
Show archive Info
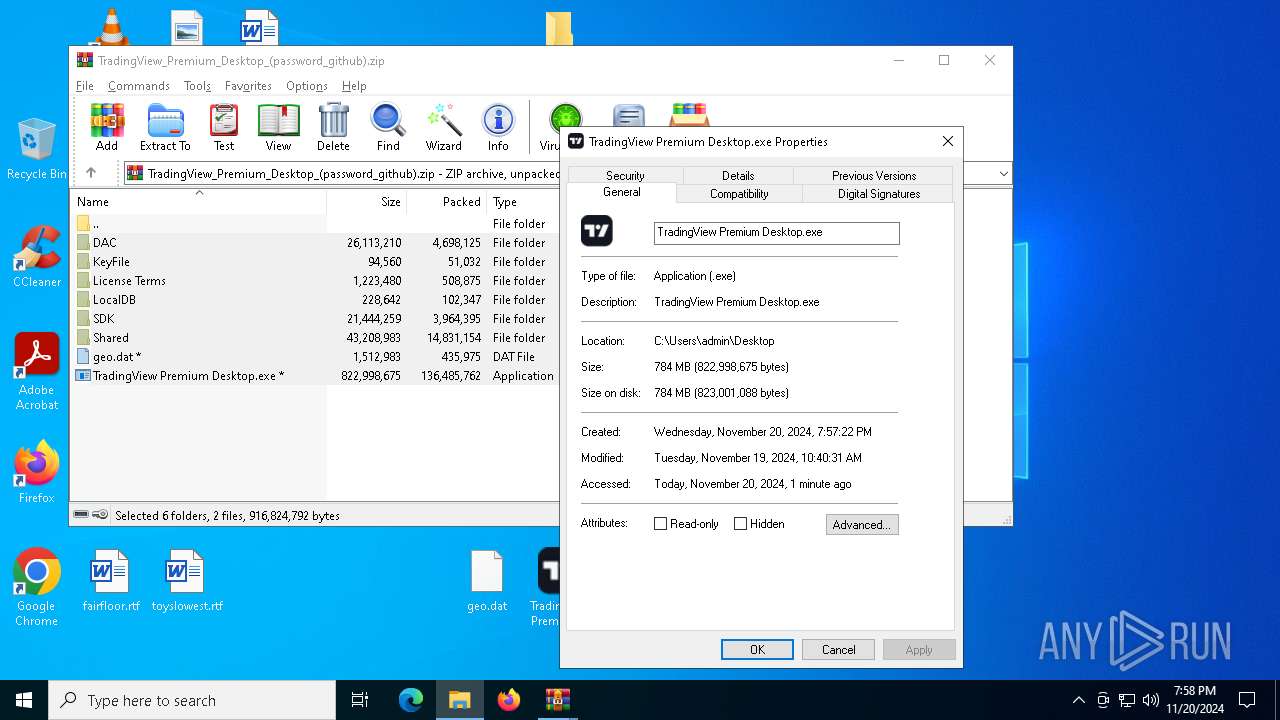point(498,127)
